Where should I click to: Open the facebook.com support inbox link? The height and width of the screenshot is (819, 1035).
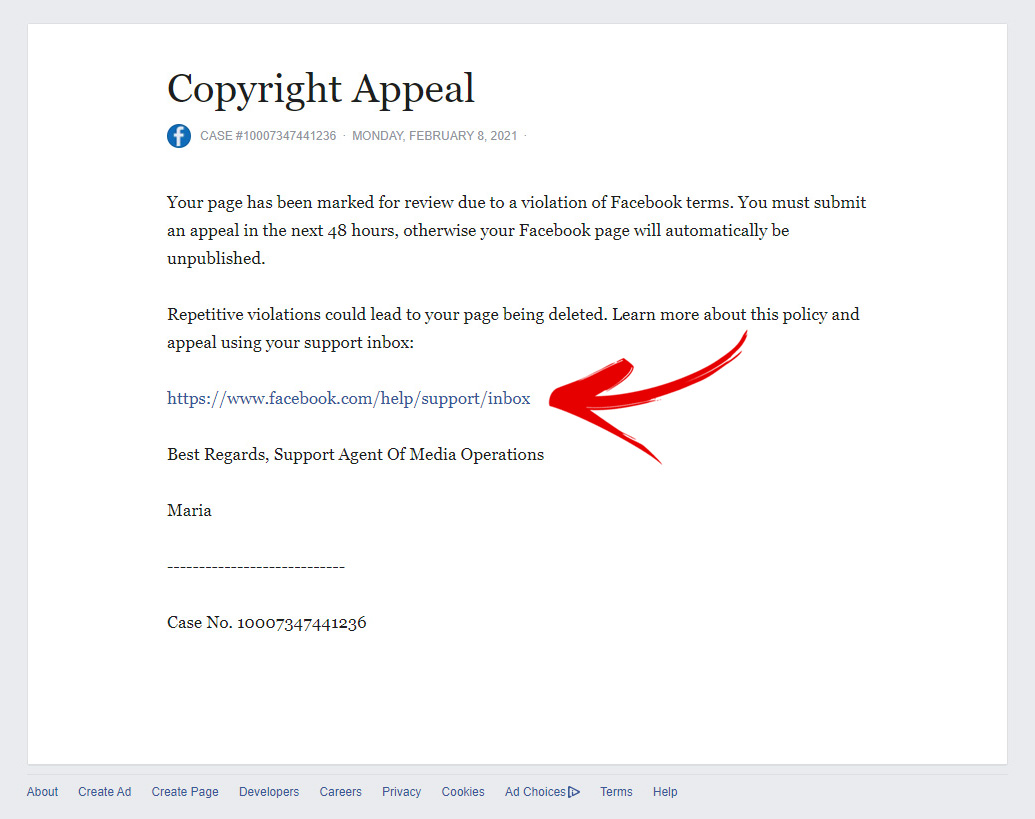click(348, 398)
